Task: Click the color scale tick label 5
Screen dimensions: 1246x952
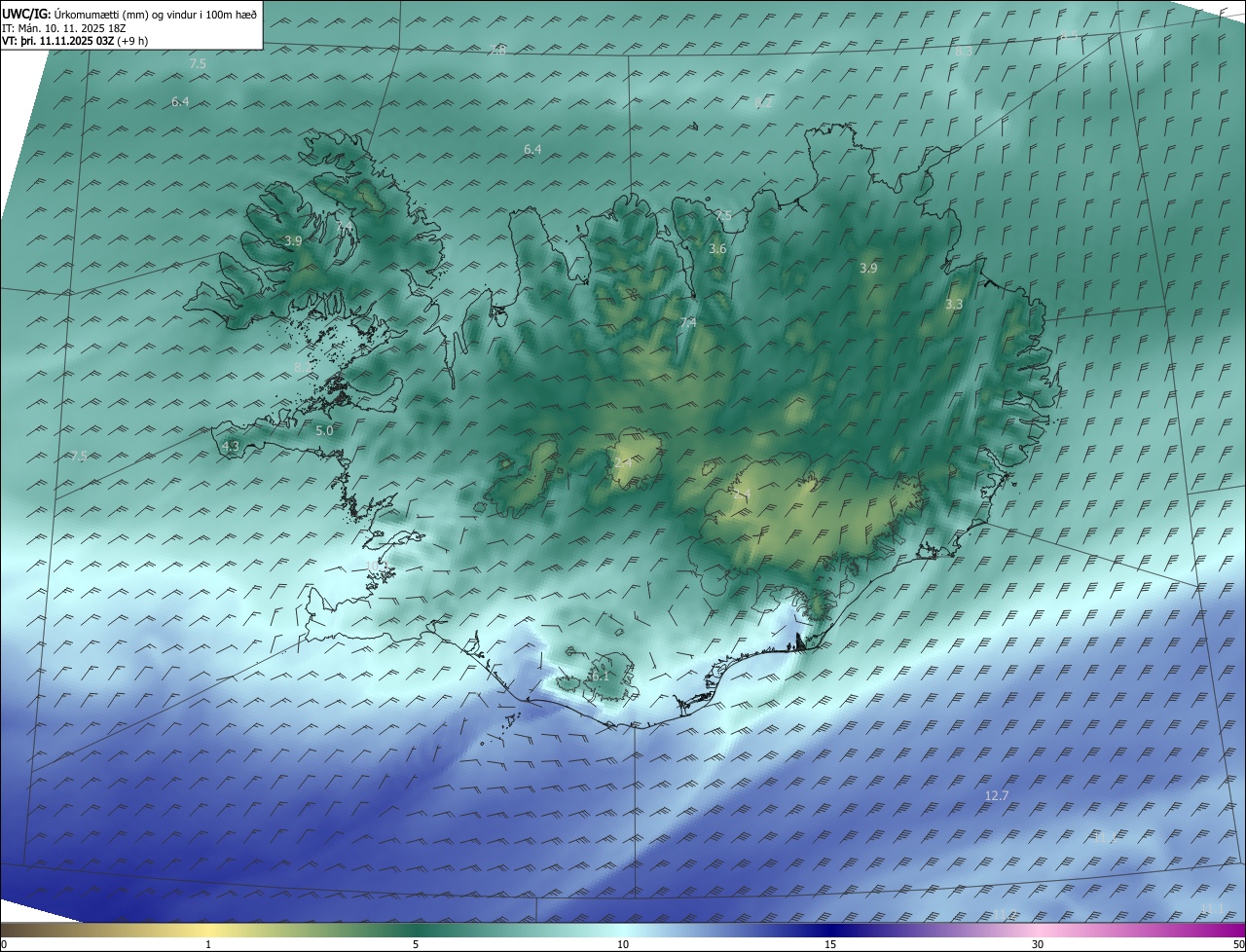Action: coord(416,944)
